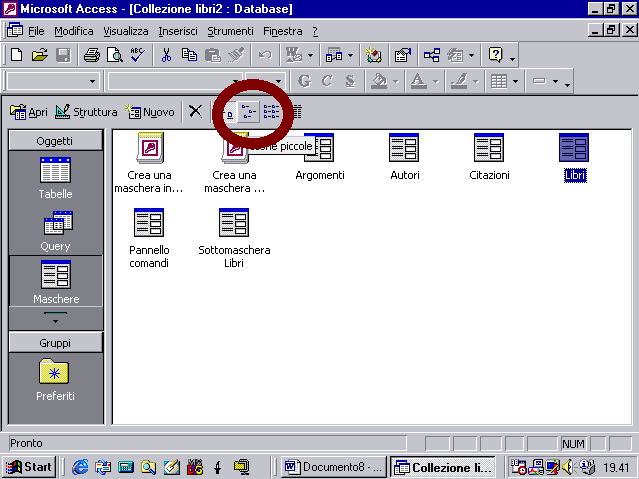639x479 pixels.
Task: Run the ABC spelling check icon
Action: [138, 55]
